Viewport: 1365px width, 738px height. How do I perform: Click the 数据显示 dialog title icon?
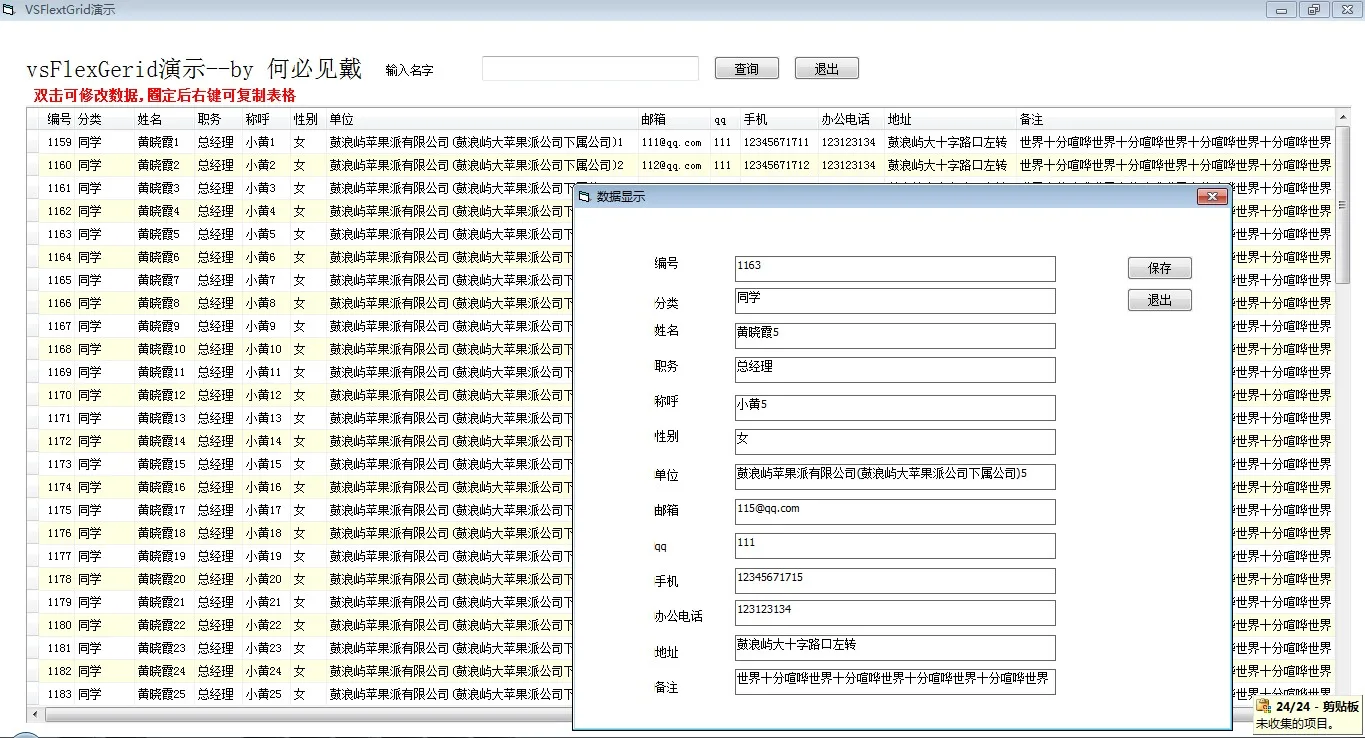(x=584, y=197)
